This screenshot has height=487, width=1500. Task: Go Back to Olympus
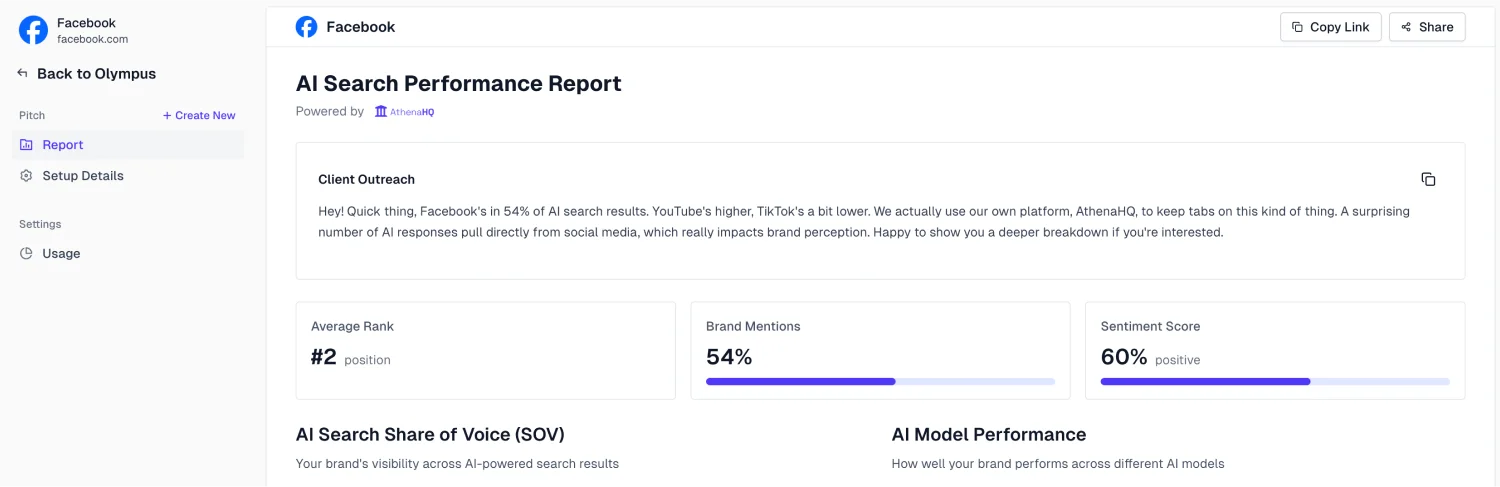96,74
